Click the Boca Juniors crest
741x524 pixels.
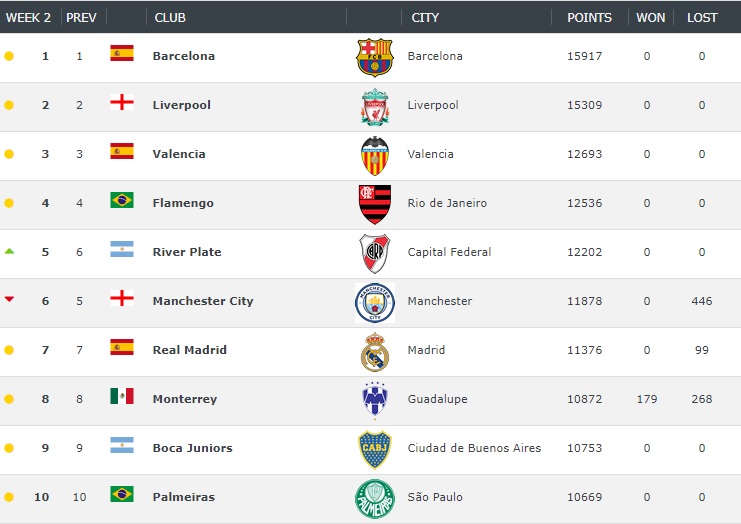point(375,449)
